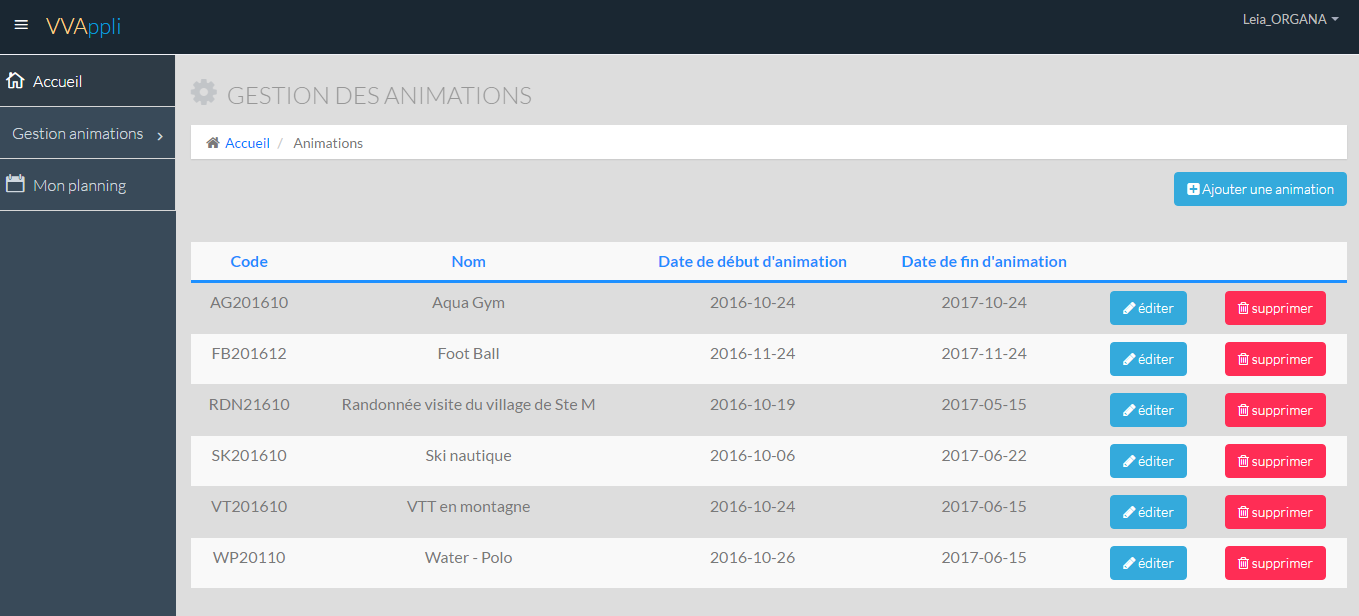Click the hamburger menu icon
Viewport: 1359px width, 616px height.
pyautogui.click(x=21, y=25)
